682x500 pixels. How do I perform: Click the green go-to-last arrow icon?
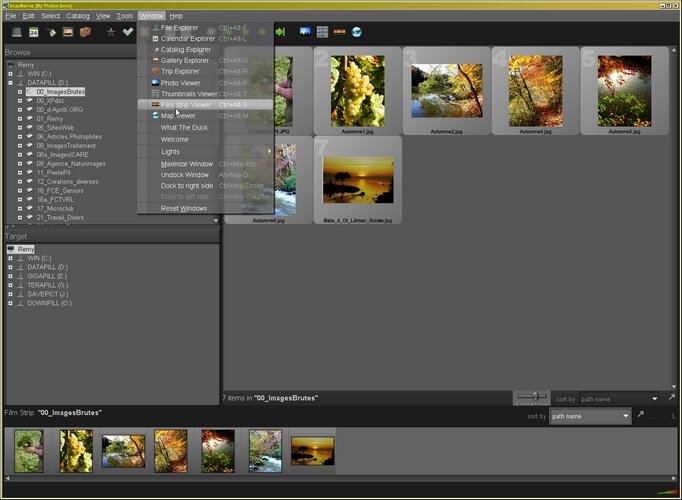(x=281, y=32)
